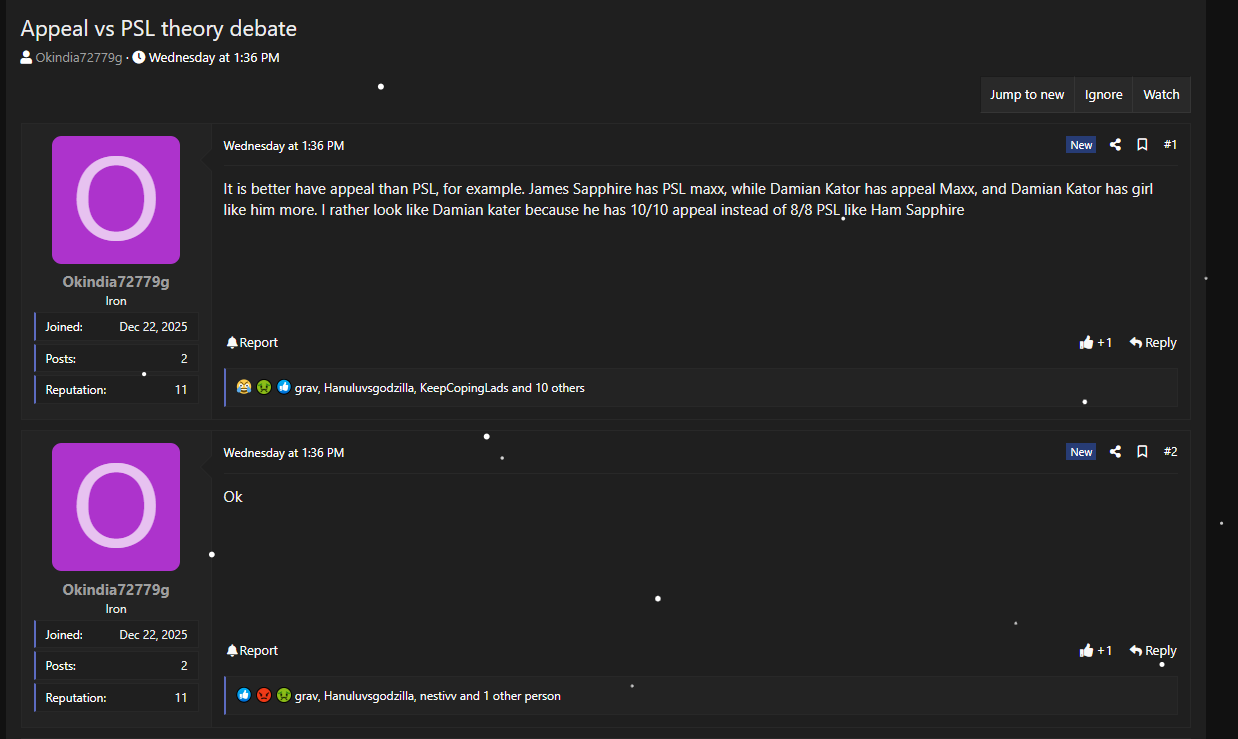
Task: Expand the "1 other person" reactions on post #2
Action: click(521, 696)
